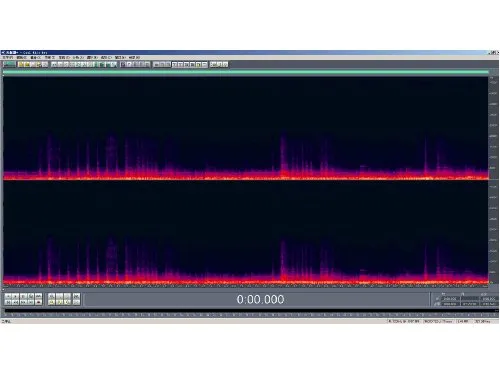Start recording with the red Record button
The height and width of the screenshot is (375, 500).
[x=38, y=302]
